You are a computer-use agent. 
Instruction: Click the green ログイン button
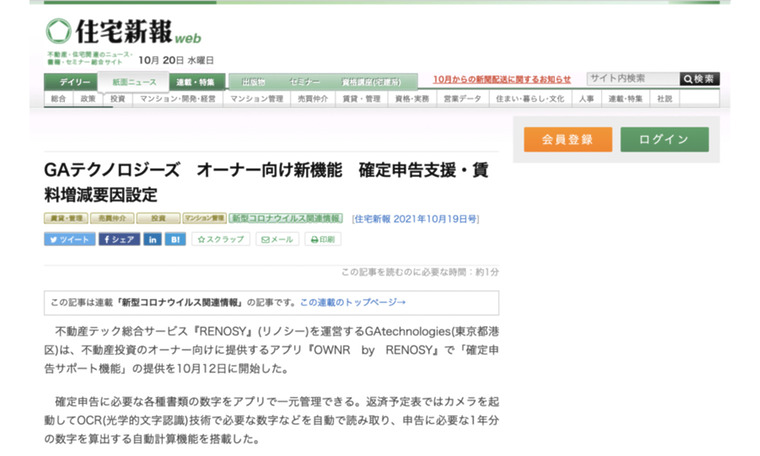664,140
